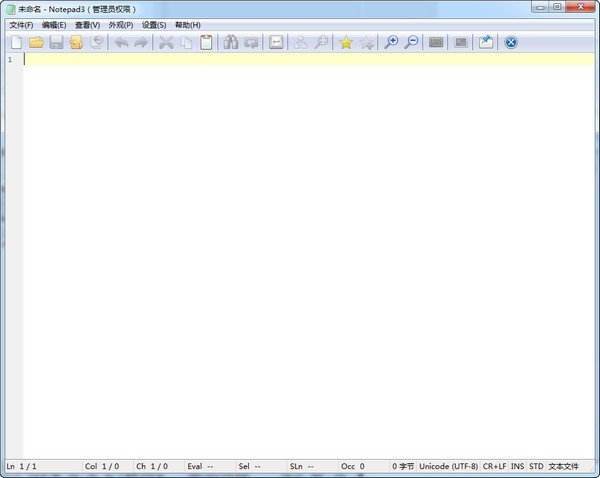Click the SLn status field

[x=314, y=466]
